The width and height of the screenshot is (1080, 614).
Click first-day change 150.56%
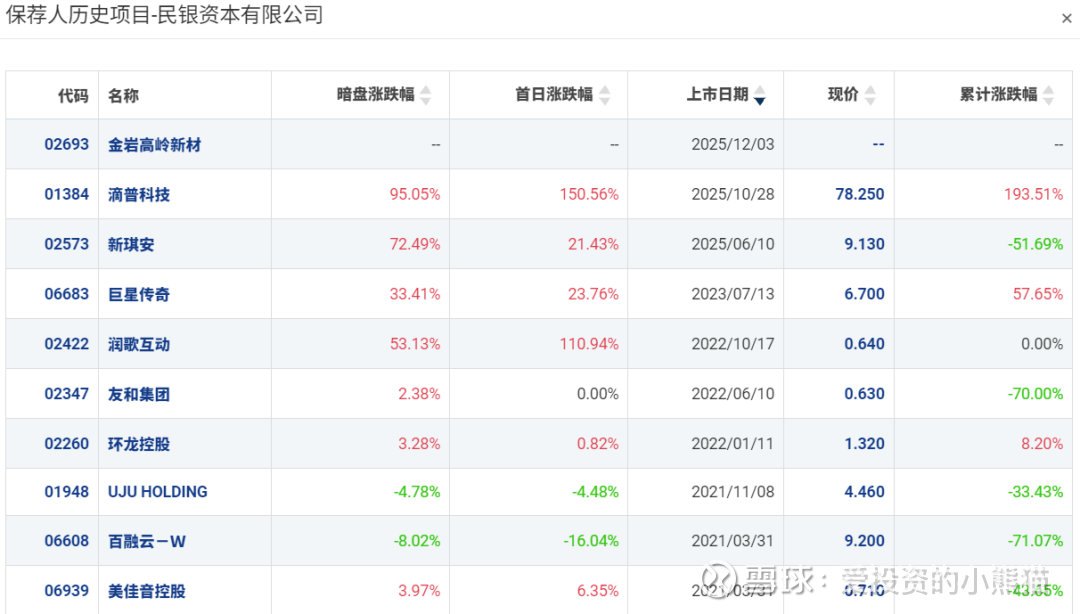point(589,194)
